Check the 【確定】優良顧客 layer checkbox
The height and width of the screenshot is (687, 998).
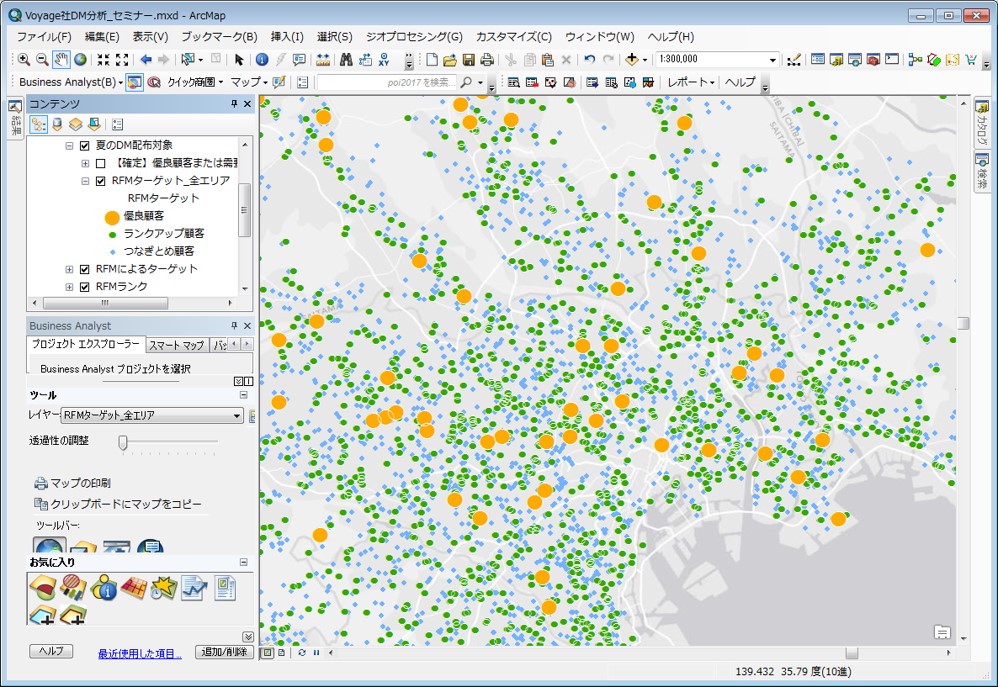(101, 164)
